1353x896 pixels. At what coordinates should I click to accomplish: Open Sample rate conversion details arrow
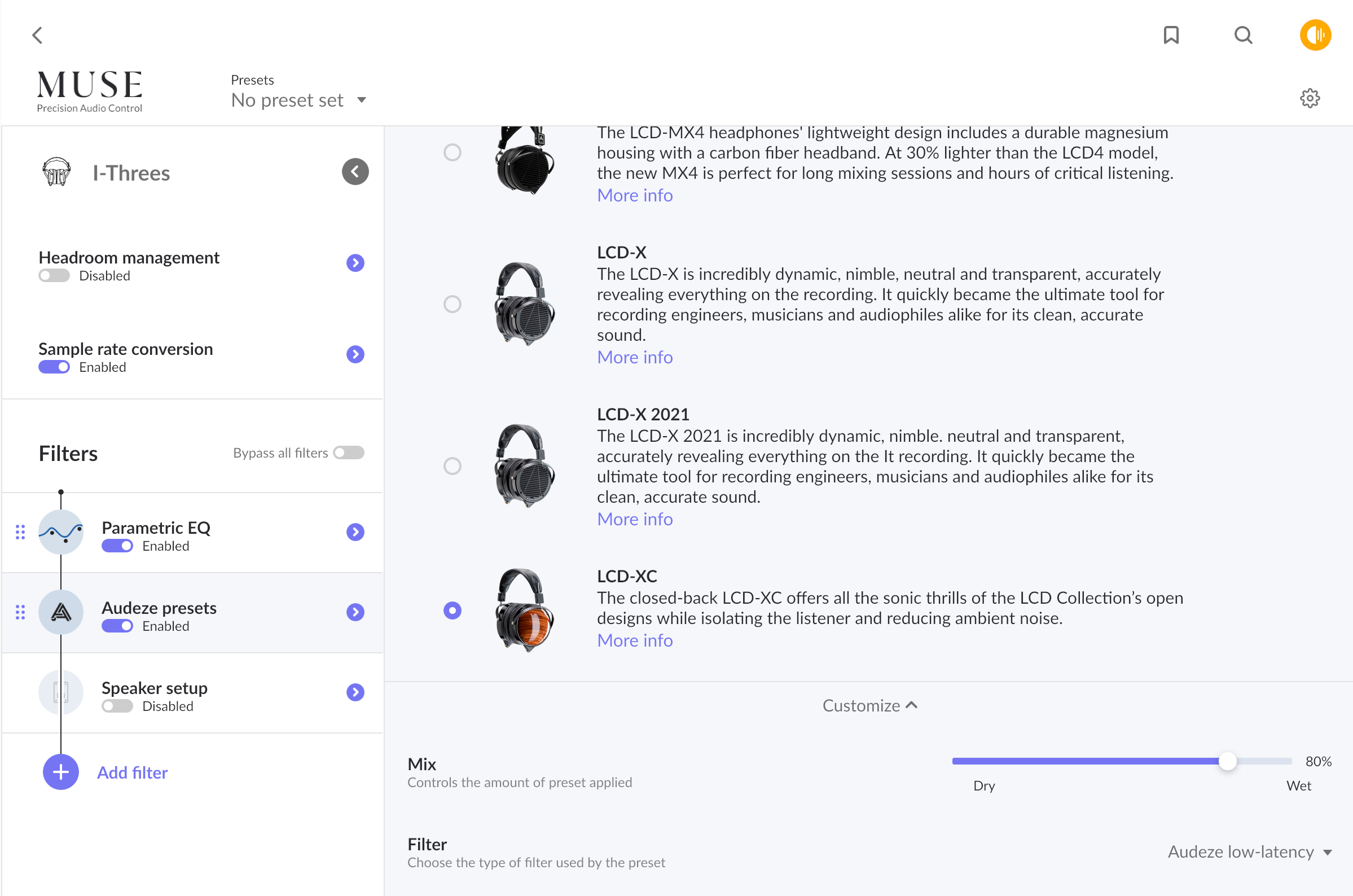tap(355, 354)
